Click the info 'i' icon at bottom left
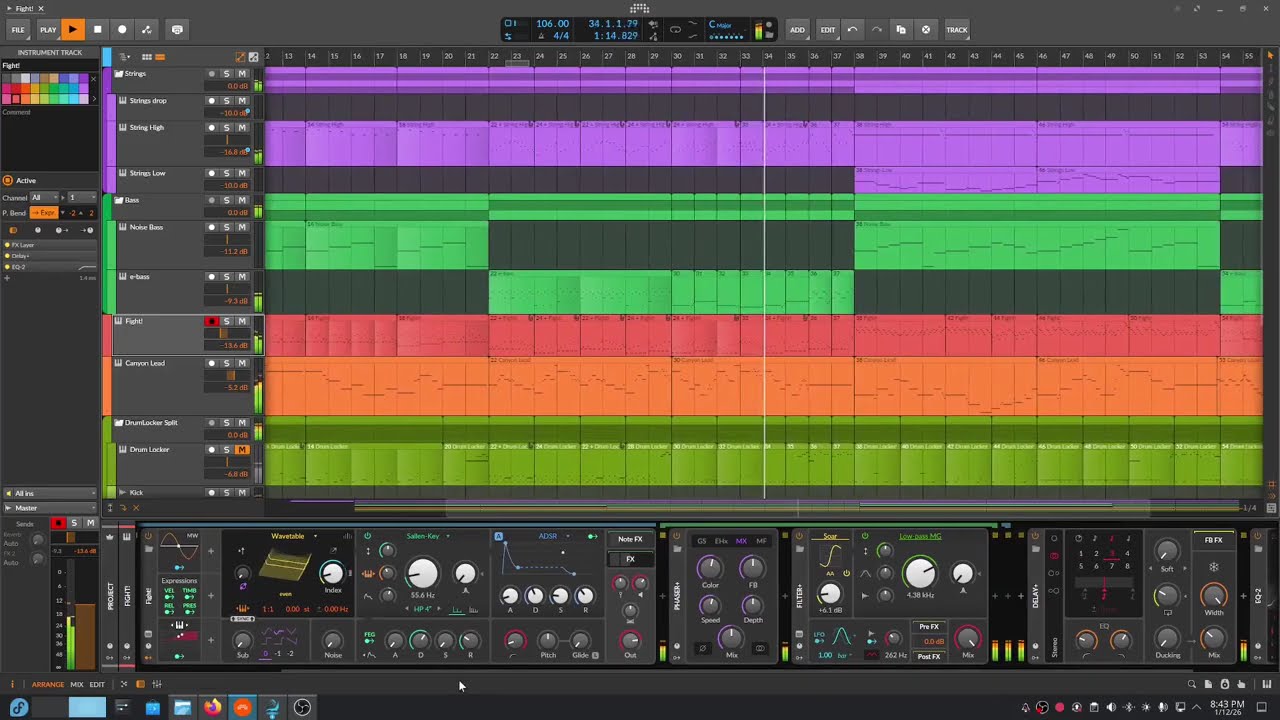Image resolution: width=1280 pixels, height=720 pixels. pyautogui.click(x=12, y=684)
